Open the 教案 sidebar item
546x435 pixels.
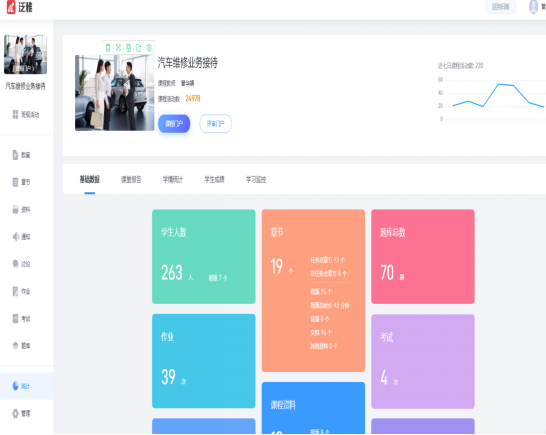click(x=22, y=155)
